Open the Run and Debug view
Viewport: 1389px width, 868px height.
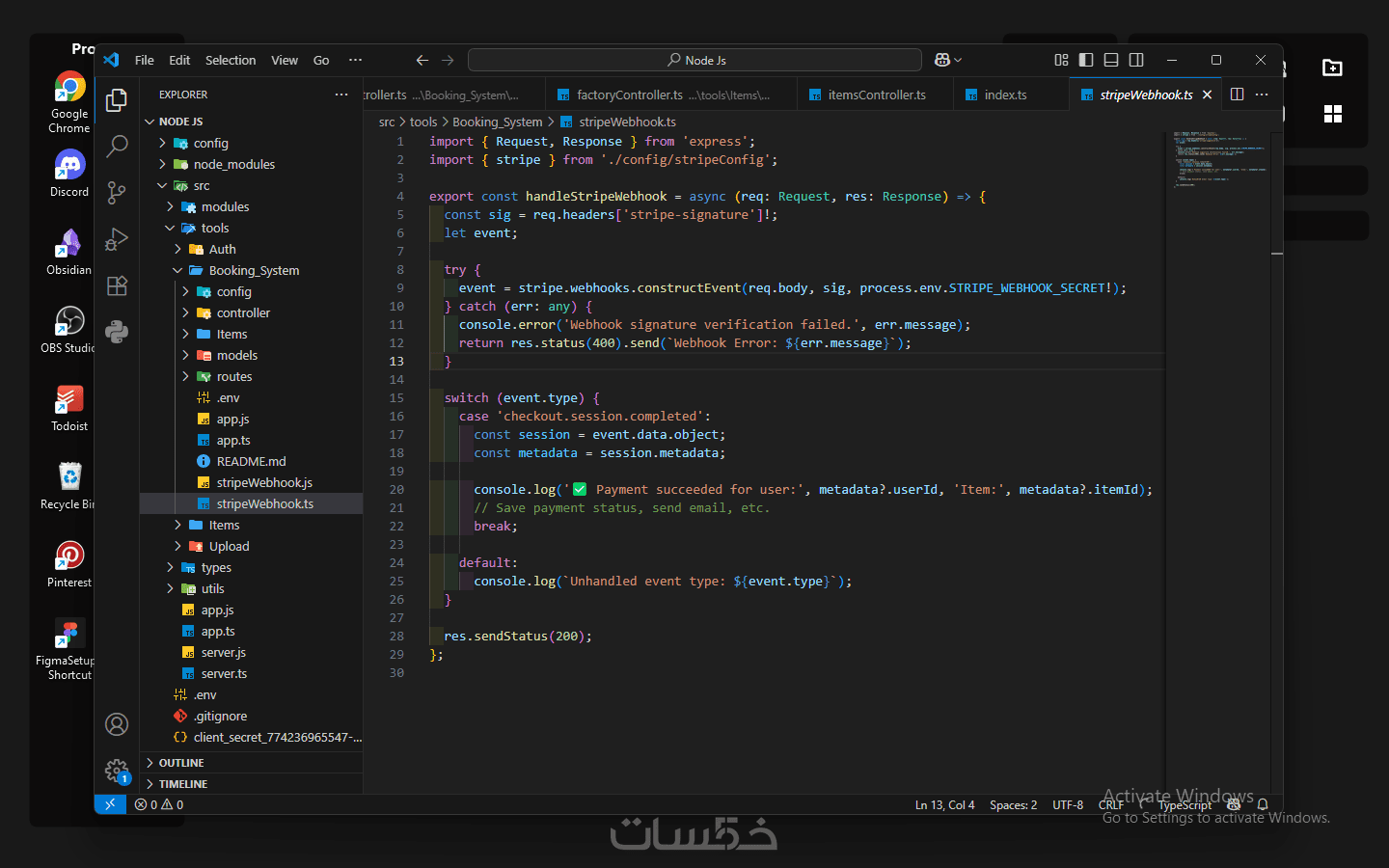[117, 239]
